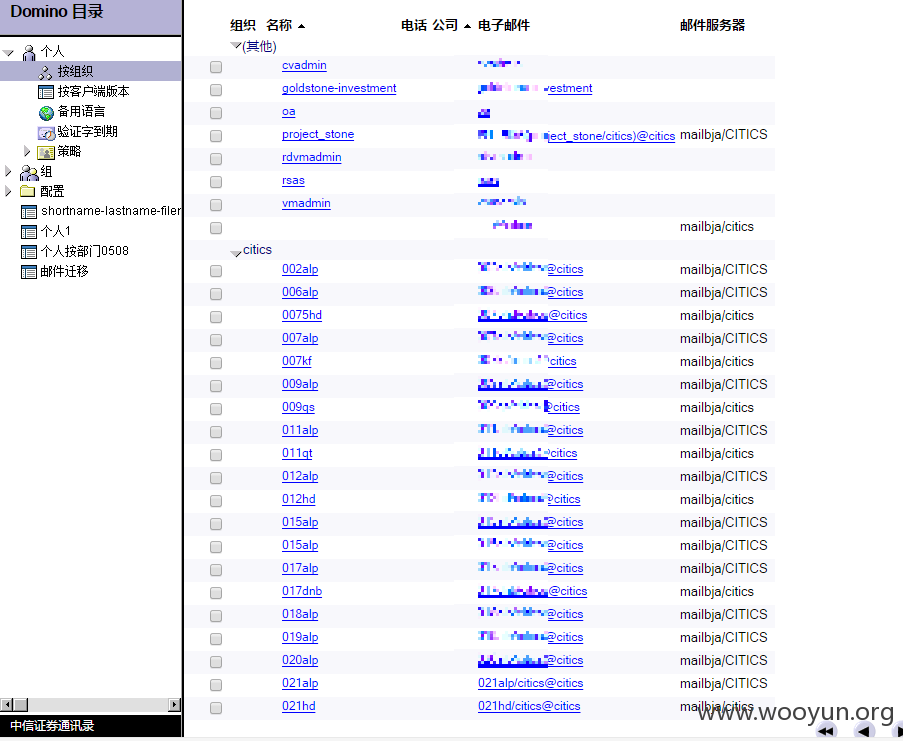Click the 021hd/citics@citics email link
Viewport: 903px width, 741px height.
529,706
